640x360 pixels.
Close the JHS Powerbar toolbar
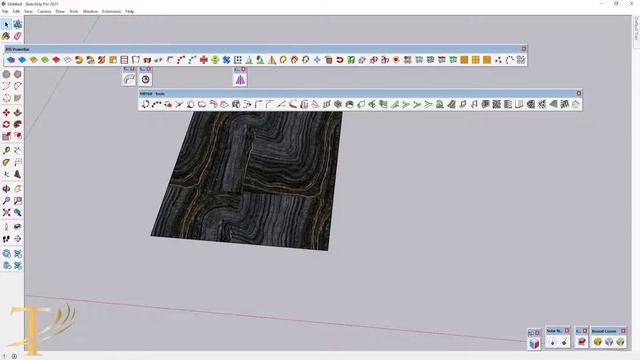(524, 49)
